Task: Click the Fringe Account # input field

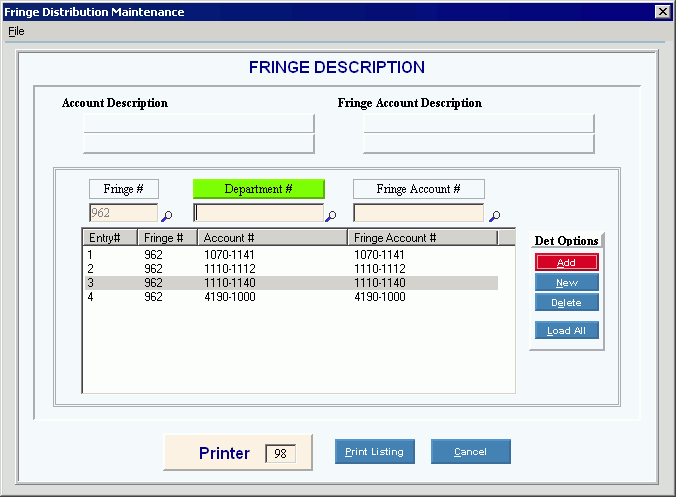Action: pyautogui.click(x=418, y=213)
